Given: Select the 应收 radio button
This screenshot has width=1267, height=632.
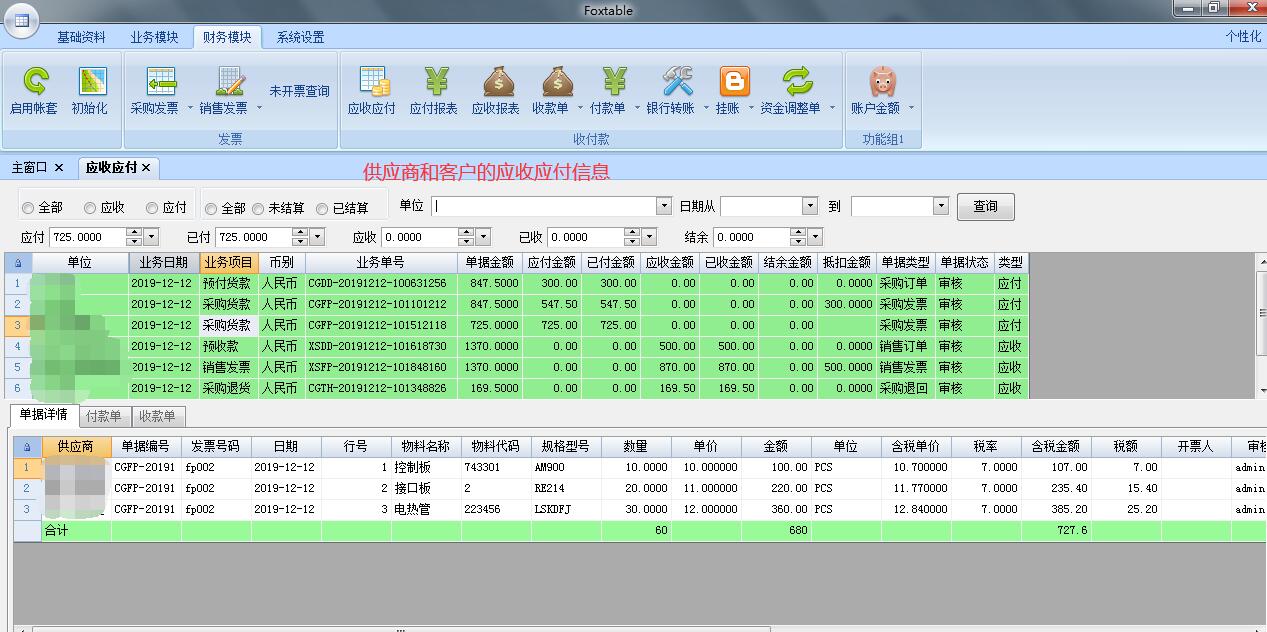Looking at the screenshot, I should (90, 208).
